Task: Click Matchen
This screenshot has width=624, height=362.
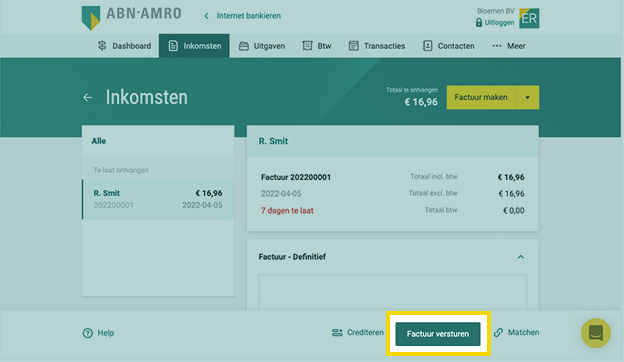Action: 516,333
